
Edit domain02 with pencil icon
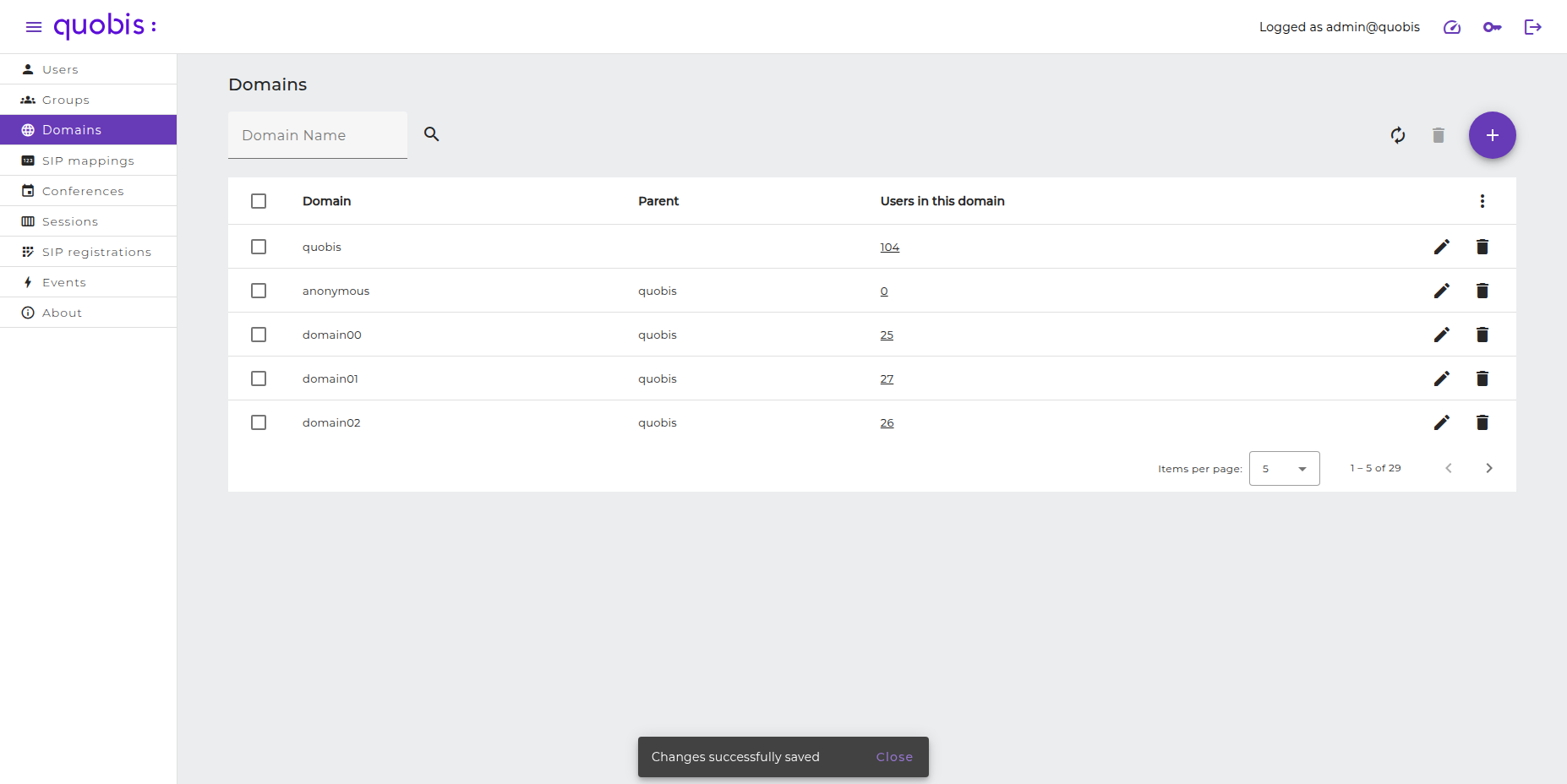[1442, 422]
